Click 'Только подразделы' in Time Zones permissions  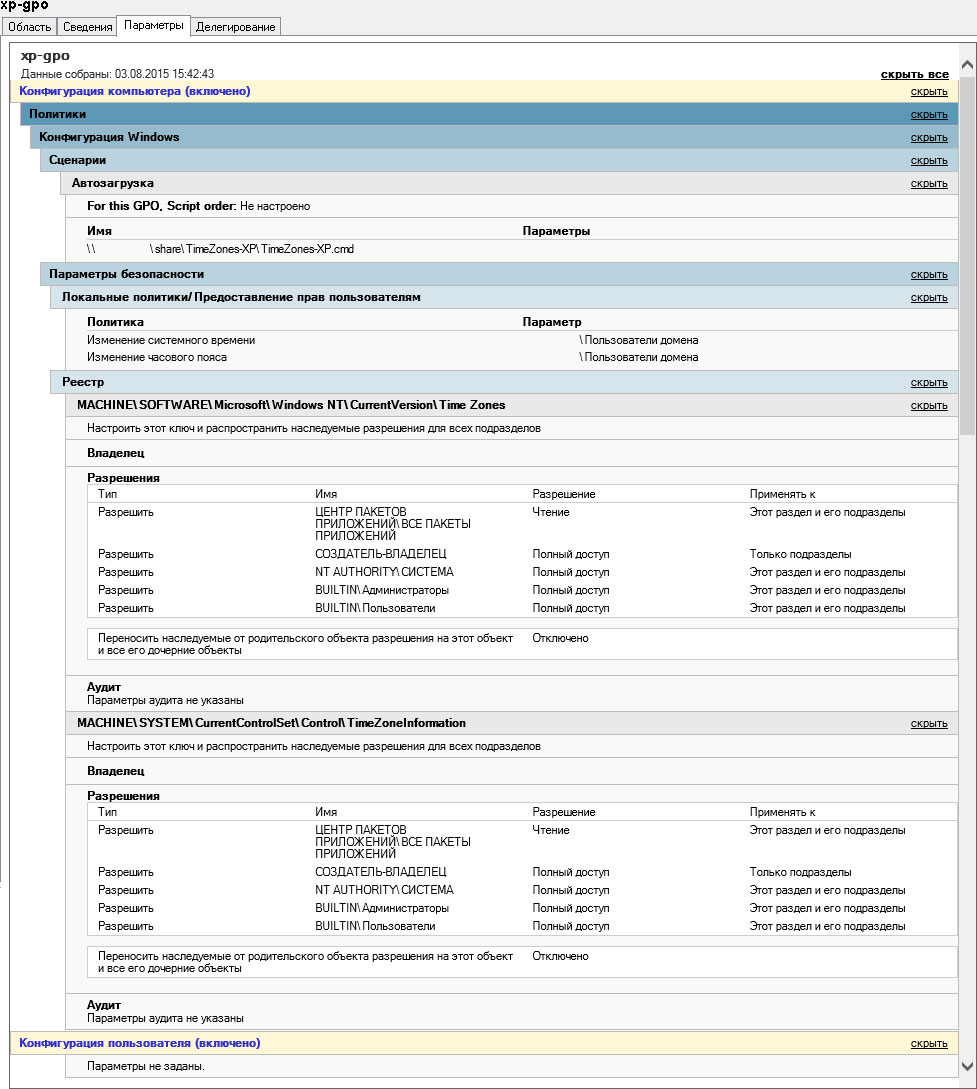801,554
